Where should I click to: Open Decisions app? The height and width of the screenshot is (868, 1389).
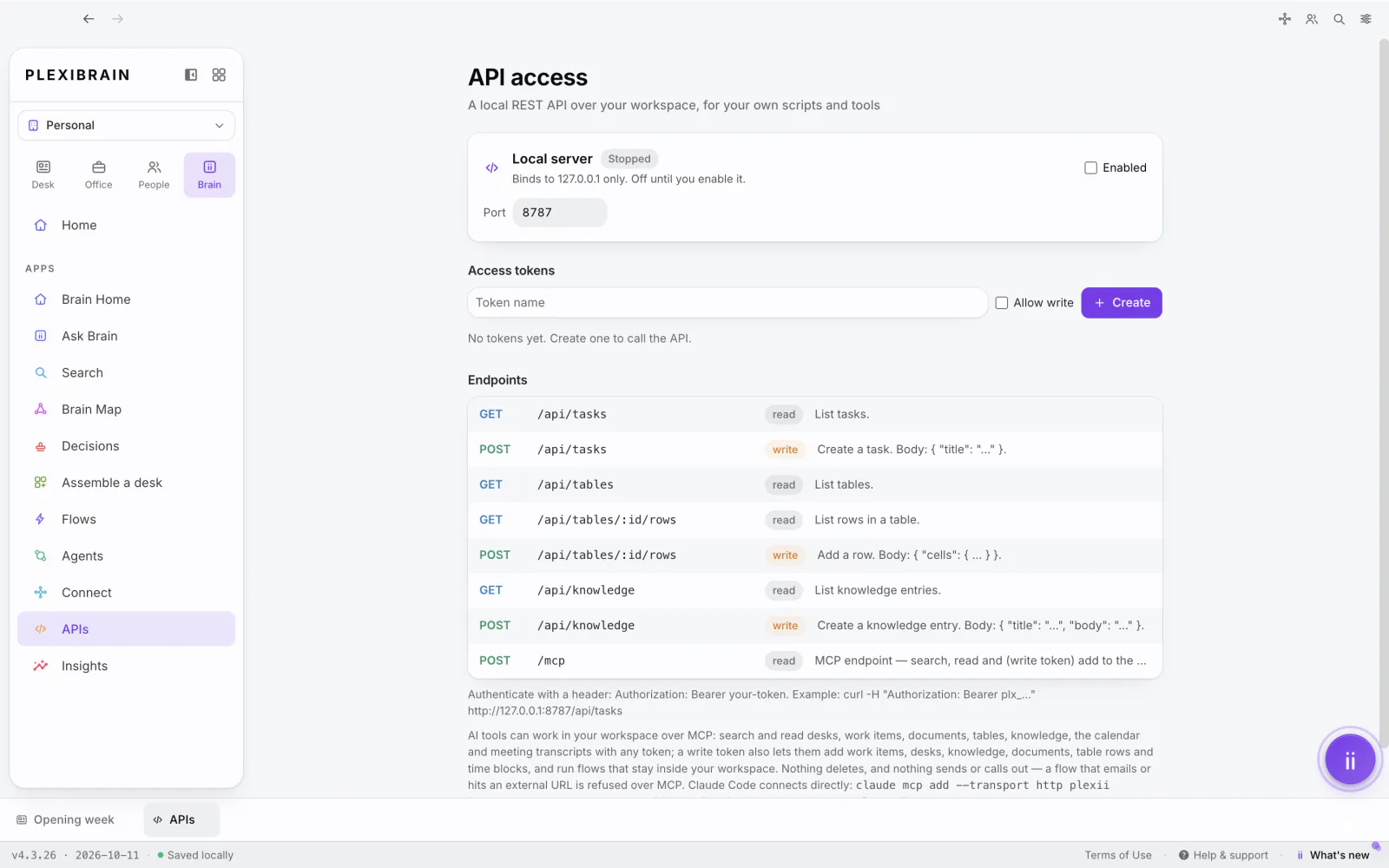[x=126, y=446]
